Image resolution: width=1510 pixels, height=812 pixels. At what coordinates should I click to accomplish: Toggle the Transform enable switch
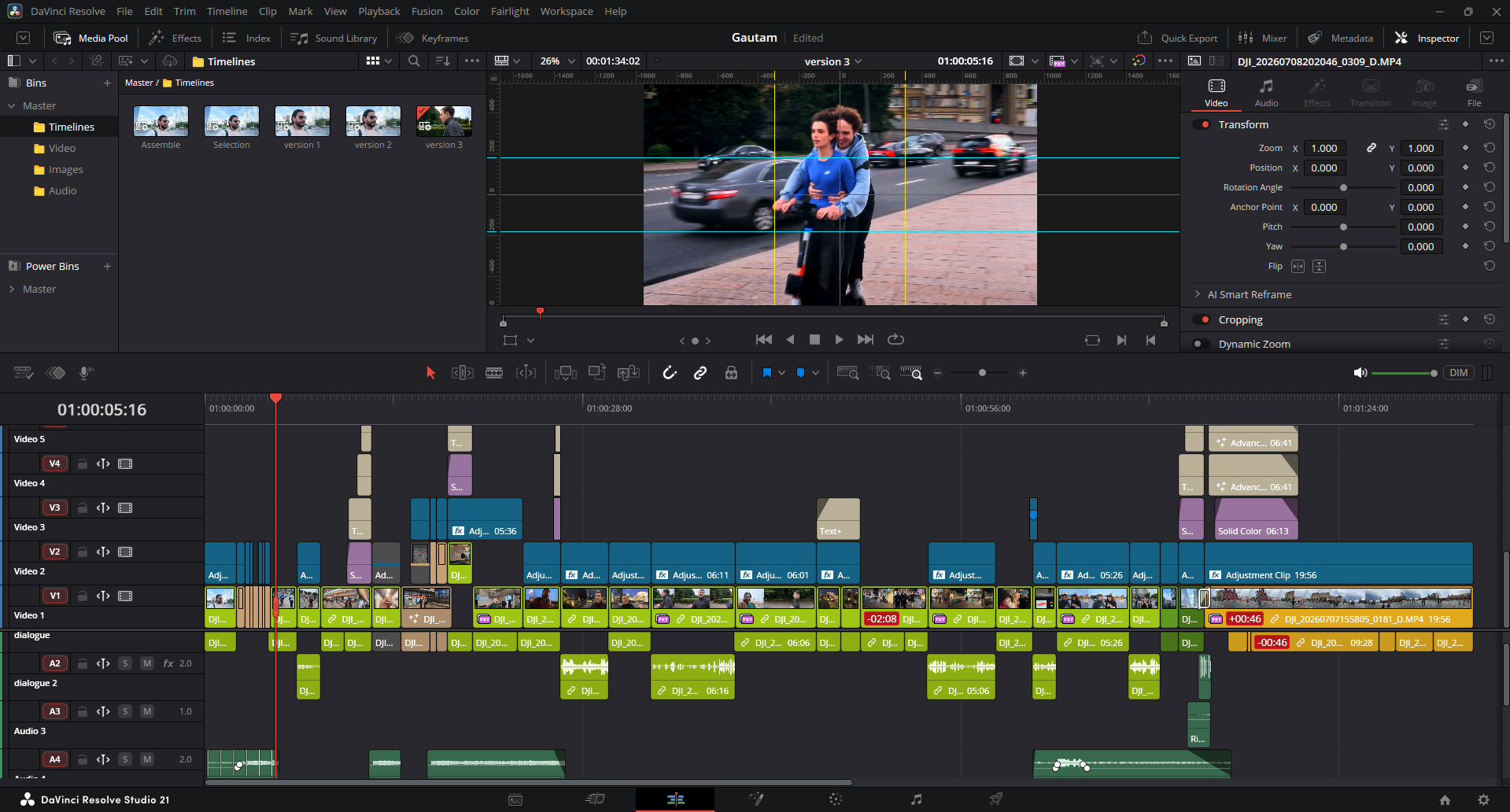[x=1202, y=124]
